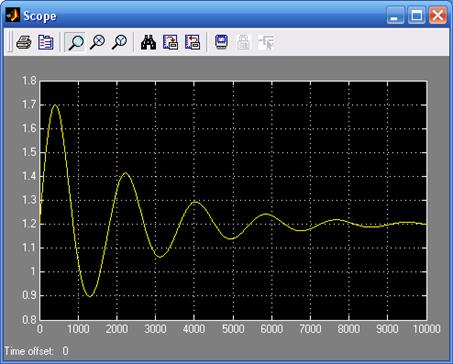Save current axes settings icon
453x364 pixels.
[x=170, y=42]
